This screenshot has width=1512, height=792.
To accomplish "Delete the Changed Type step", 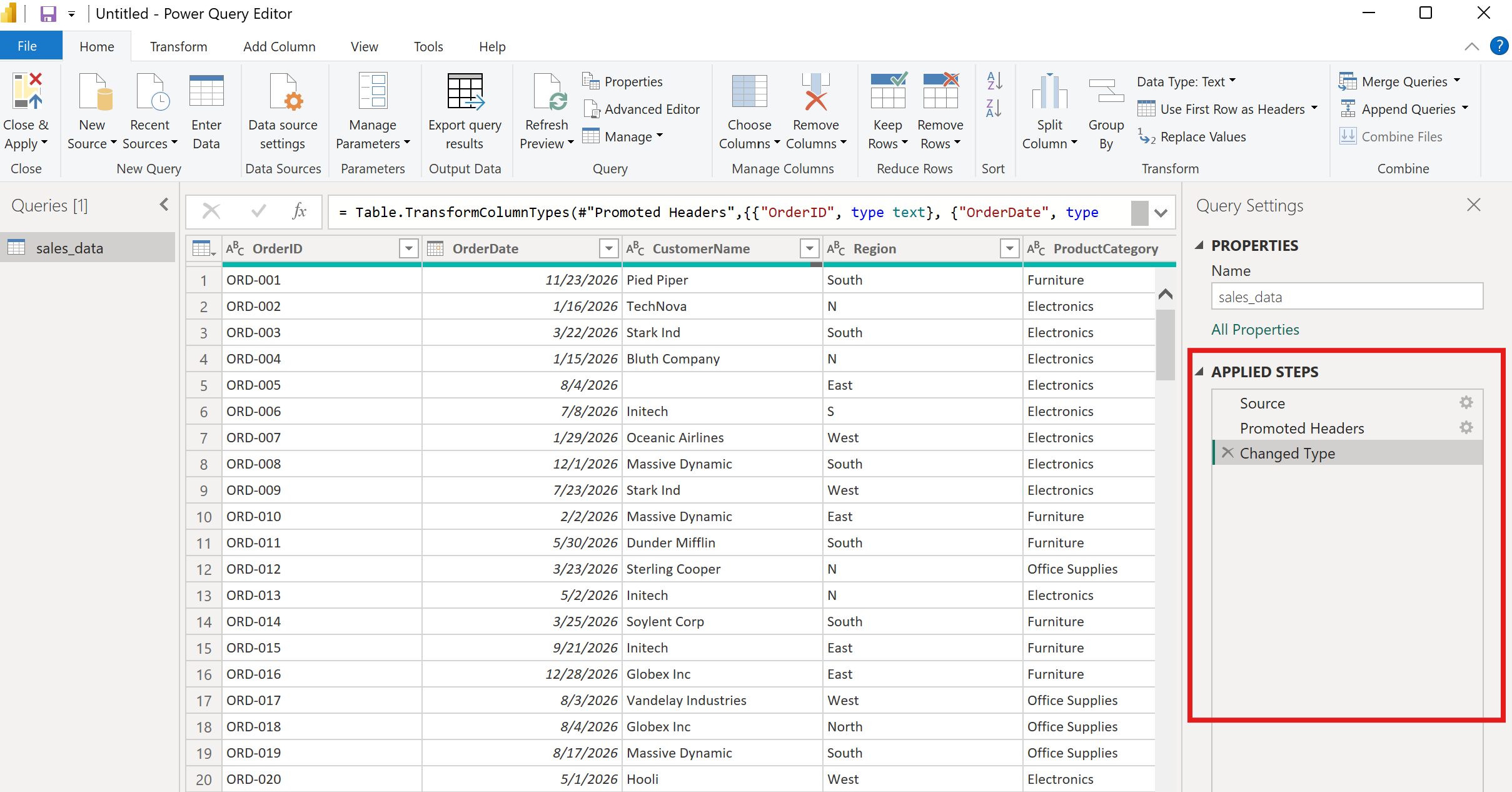I will coord(1227,452).
